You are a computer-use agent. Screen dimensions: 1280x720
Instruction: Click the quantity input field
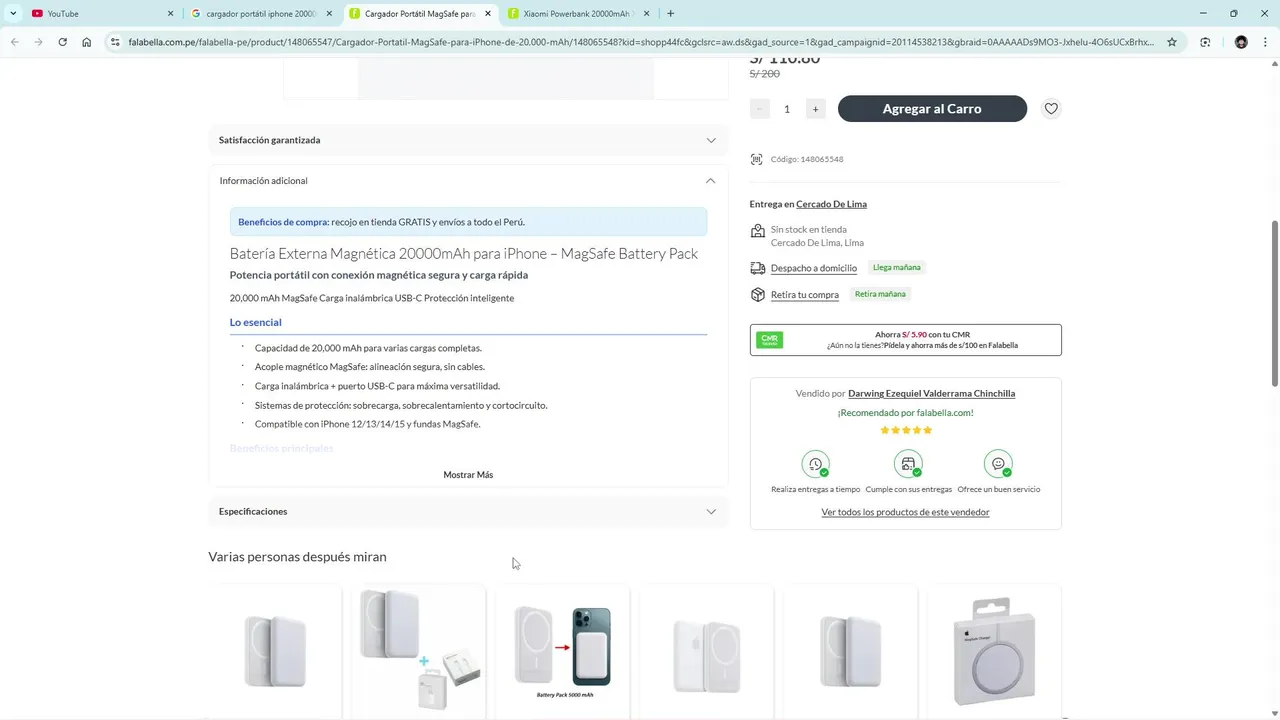(x=787, y=109)
